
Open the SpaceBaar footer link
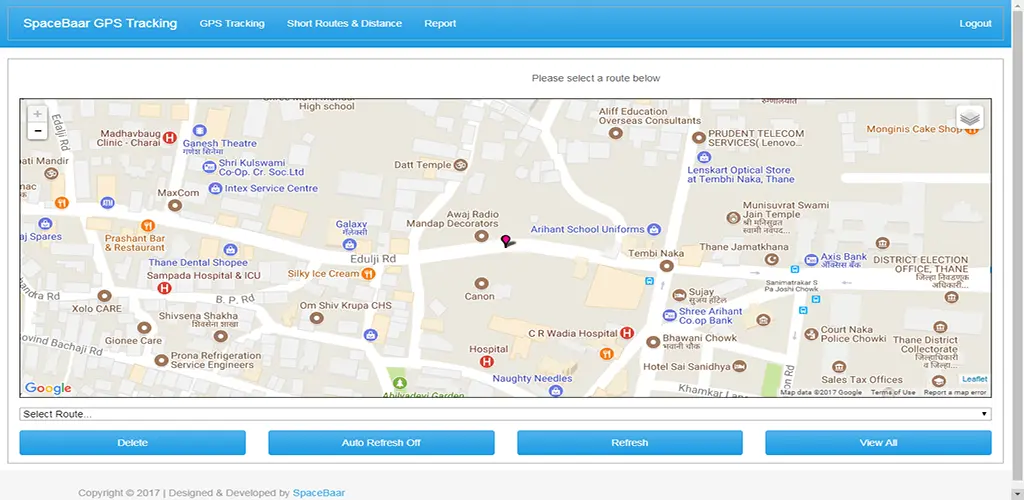click(319, 493)
